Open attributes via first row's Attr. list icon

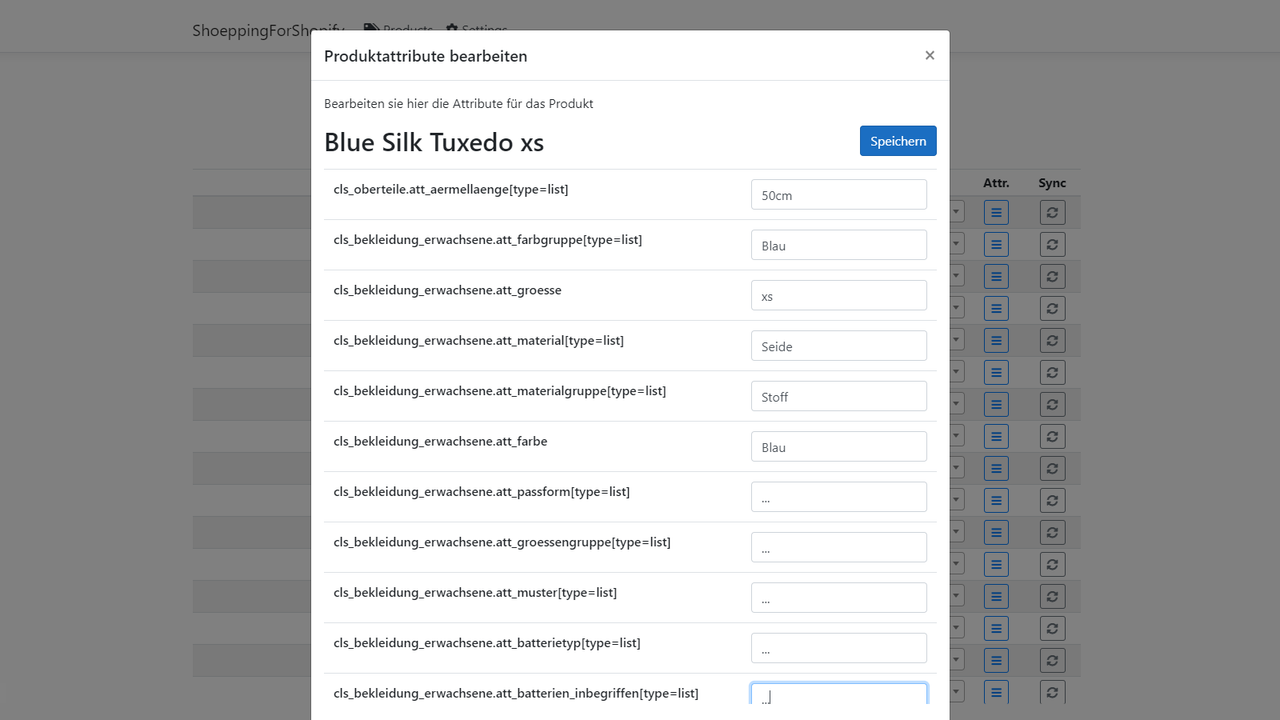click(x=996, y=212)
